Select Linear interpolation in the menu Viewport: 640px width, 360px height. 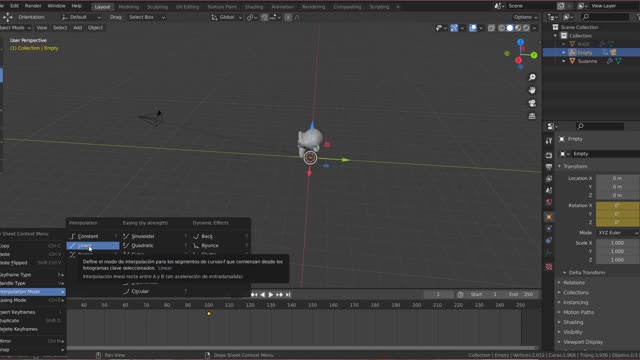coord(93,245)
